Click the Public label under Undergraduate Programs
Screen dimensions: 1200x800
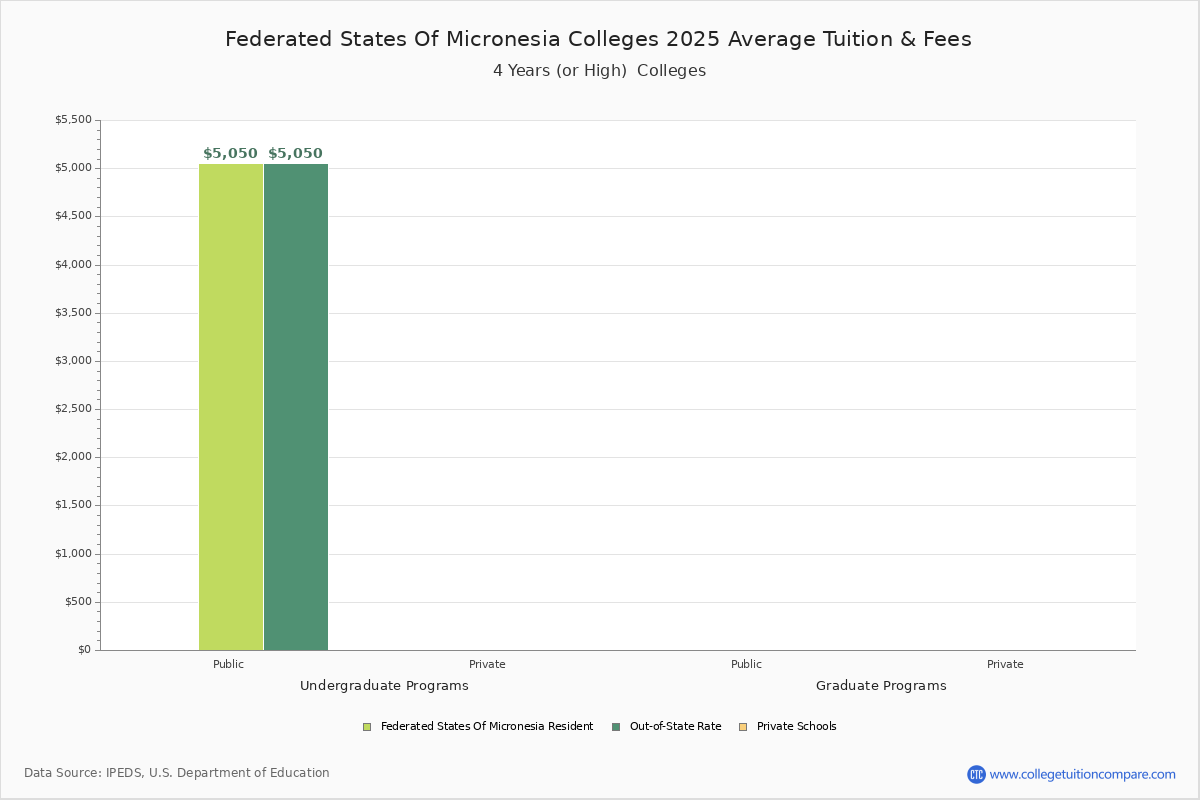(228, 664)
